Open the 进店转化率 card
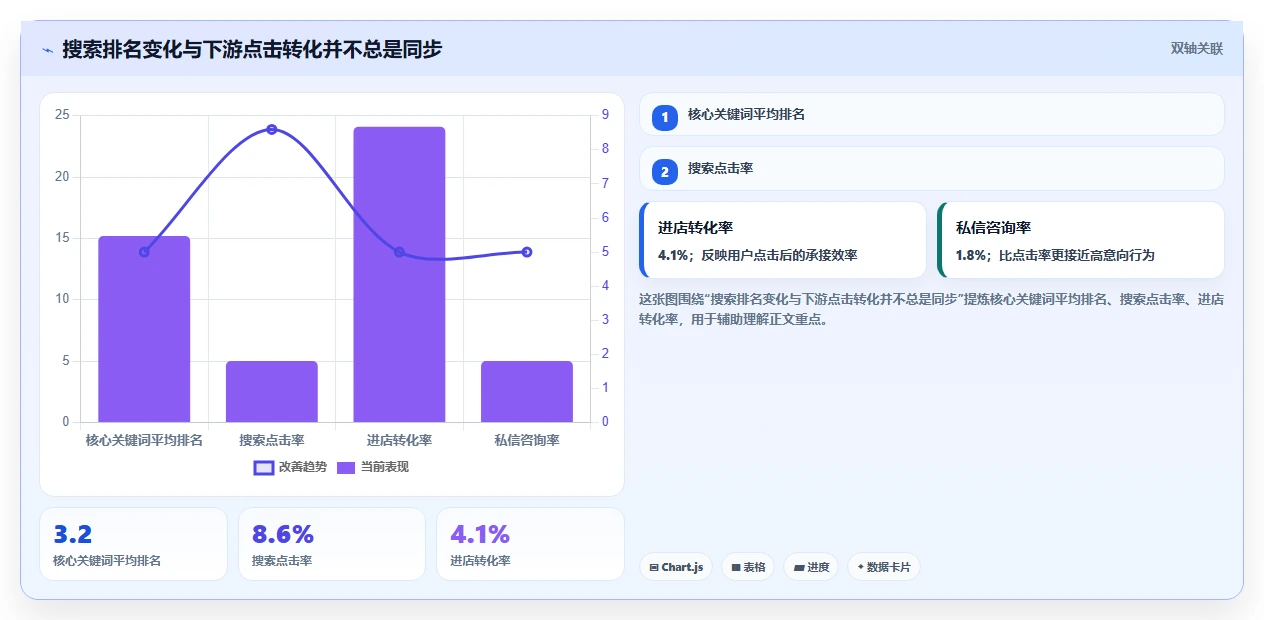 point(783,240)
